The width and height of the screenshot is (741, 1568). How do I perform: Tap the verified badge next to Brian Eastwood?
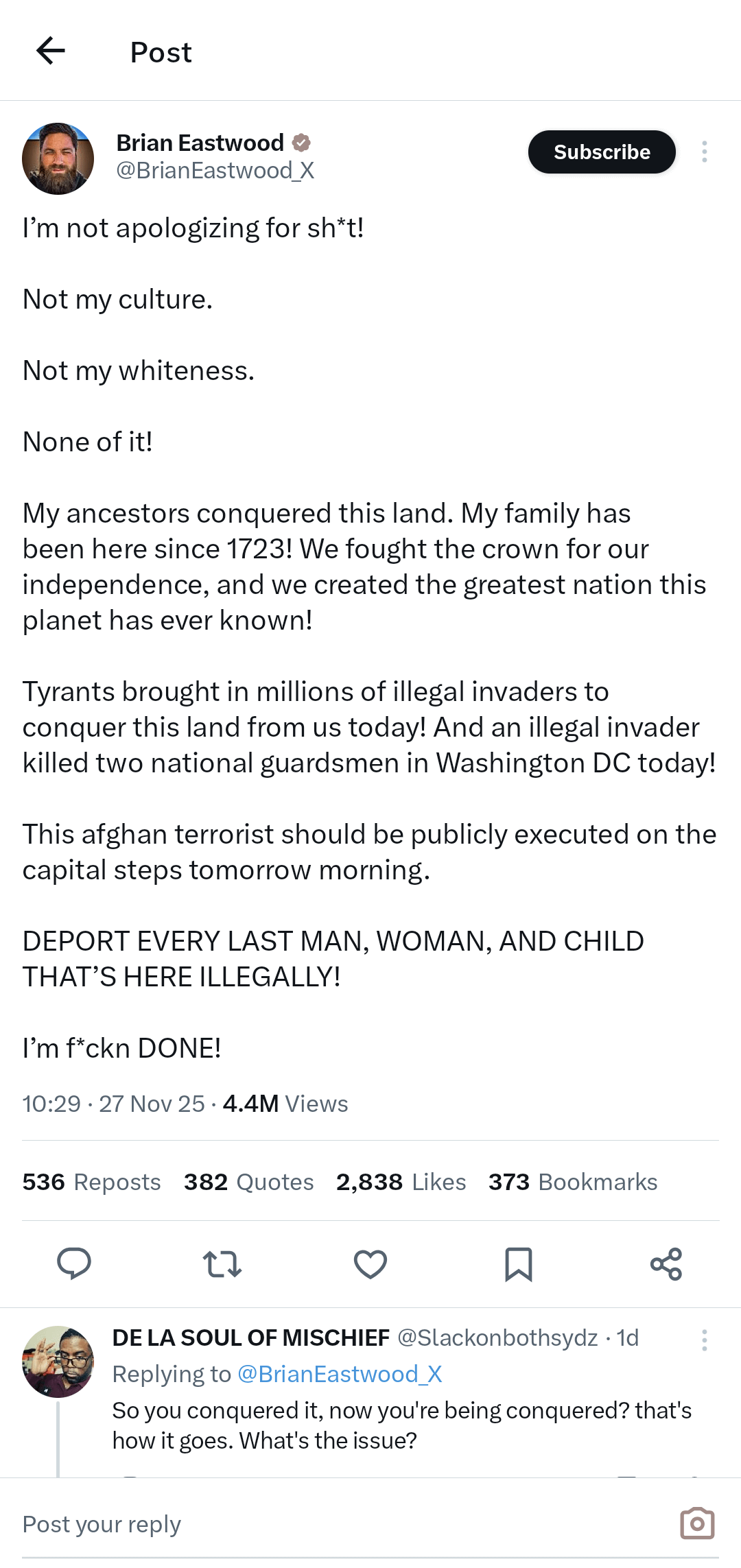tap(301, 143)
